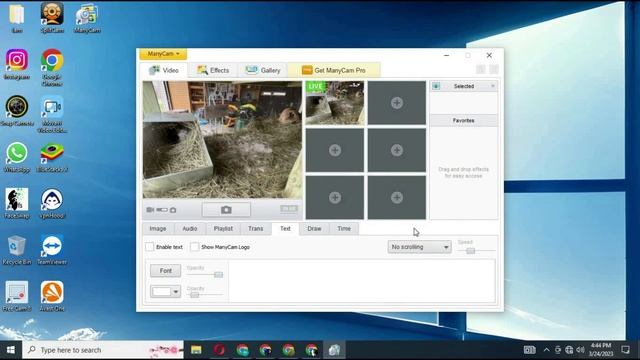Screen dimensions: 640x360
Task: Open Snap Camera desktop shortcut
Action: (17, 111)
